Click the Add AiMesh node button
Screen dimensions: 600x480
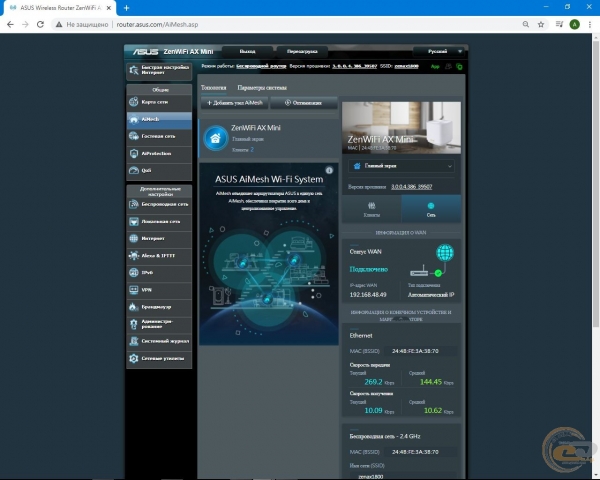235,103
